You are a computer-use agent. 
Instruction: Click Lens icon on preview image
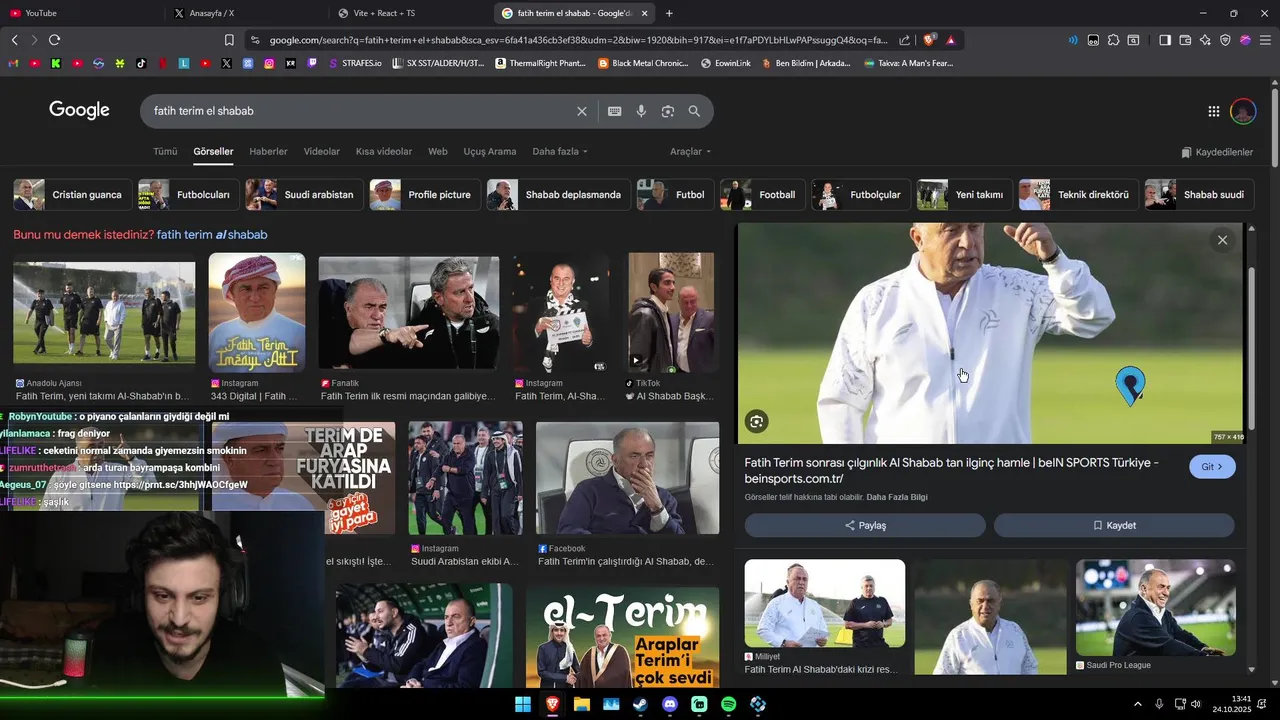coord(756,422)
